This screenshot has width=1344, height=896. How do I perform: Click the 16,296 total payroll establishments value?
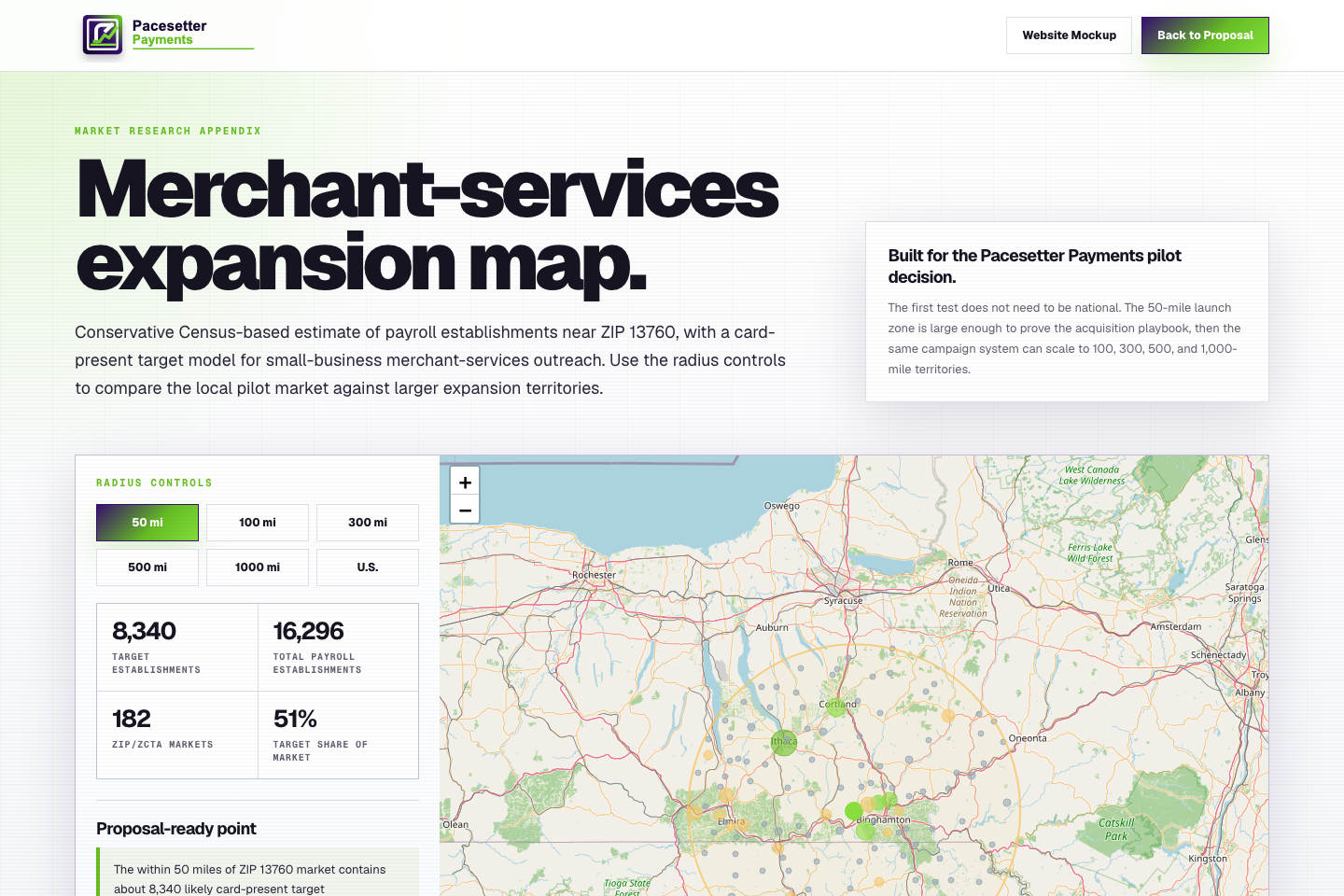[x=308, y=632]
